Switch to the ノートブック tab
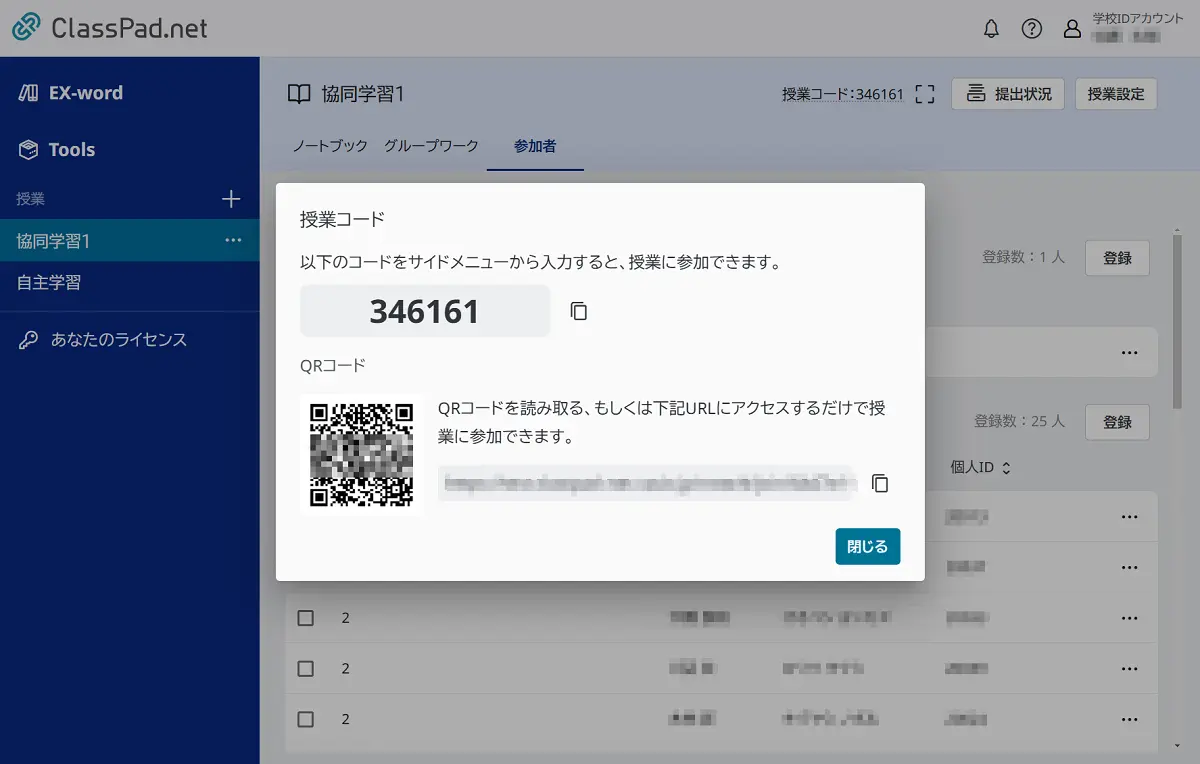The width and height of the screenshot is (1200, 764). click(328, 144)
